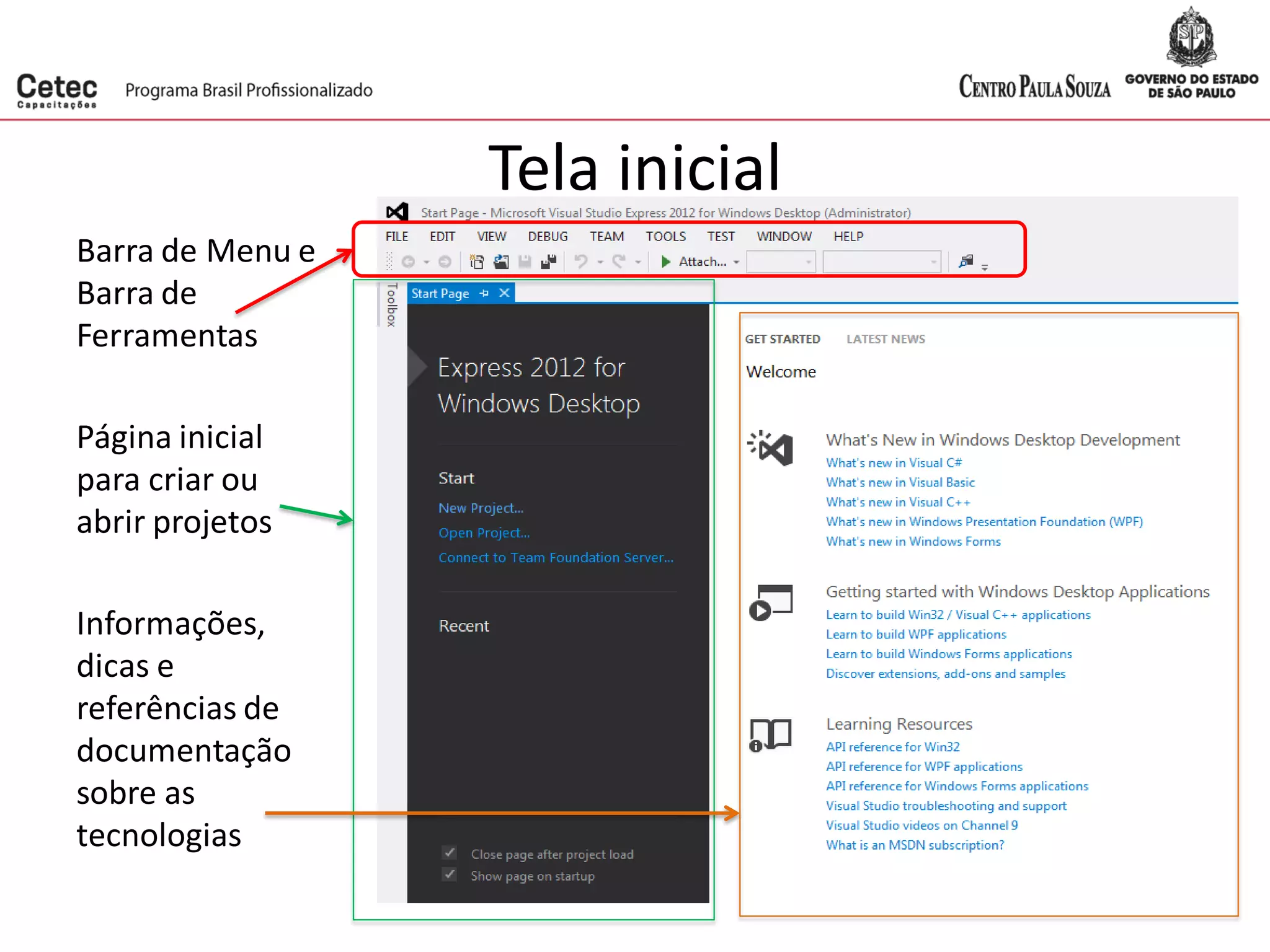
Task: Click the What's New Visual Studio icon
Action: point(771,447)
